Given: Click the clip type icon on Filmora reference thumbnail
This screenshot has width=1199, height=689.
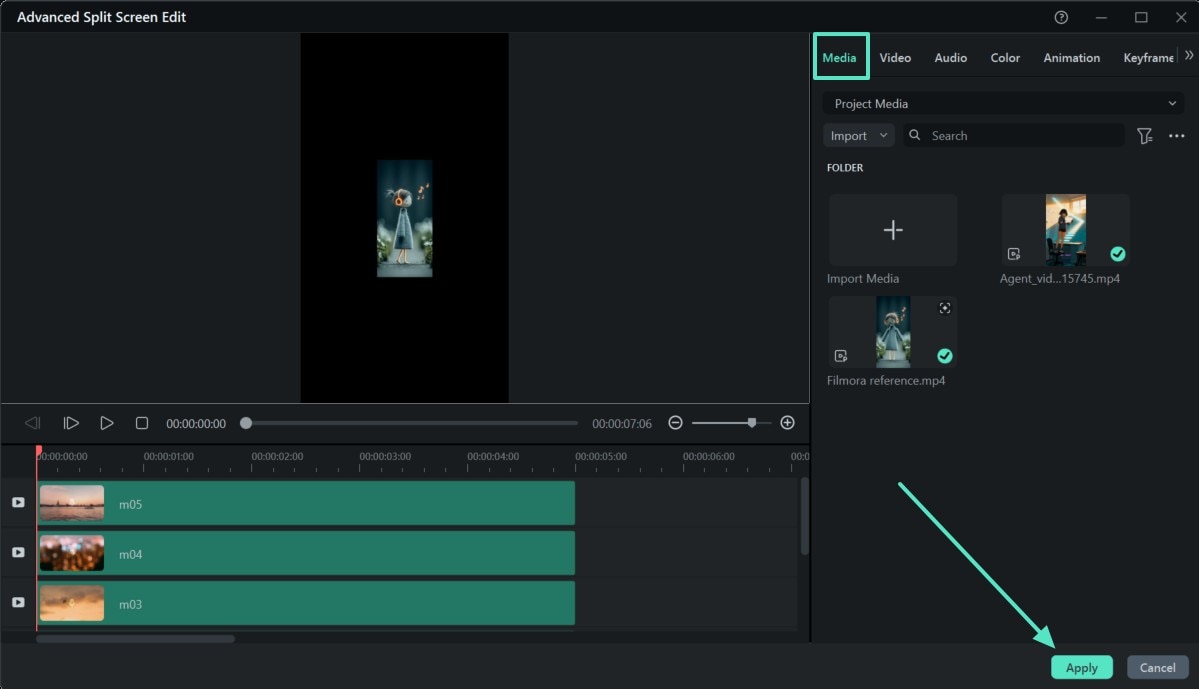Looking at the screenshot, I should coord(840,356).
